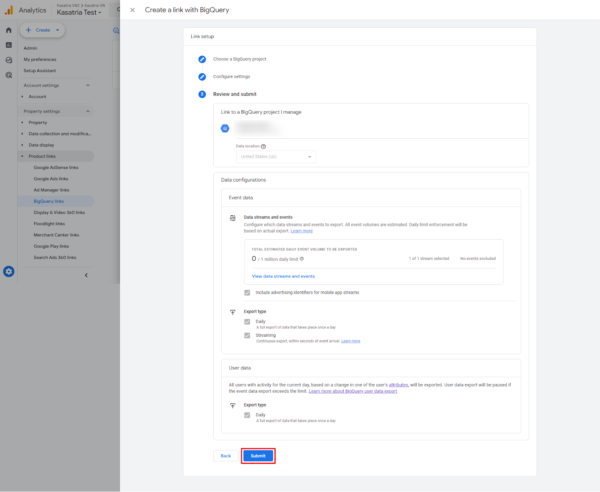600x492 pixels.
Task: Collapse the Account settings section
Action: tap(88, 85)
